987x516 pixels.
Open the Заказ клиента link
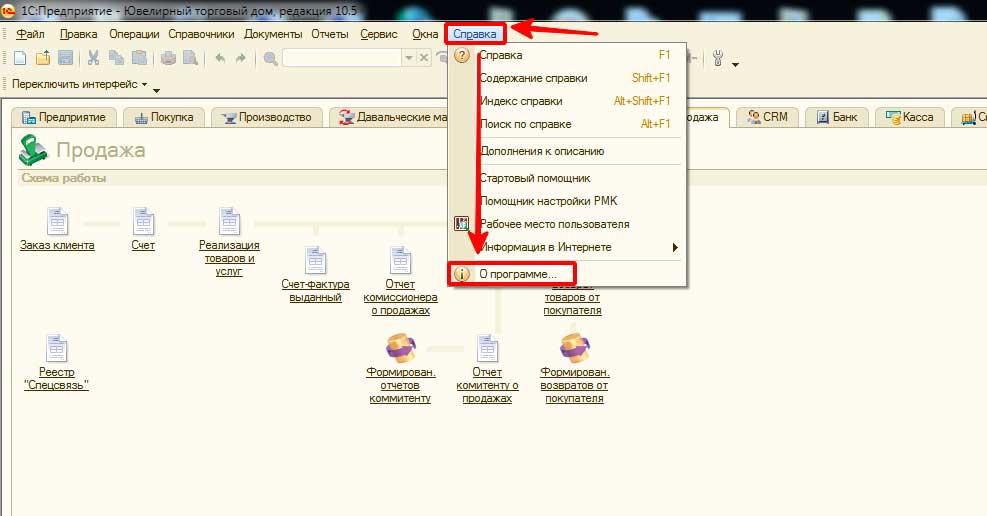pos(57,245)
